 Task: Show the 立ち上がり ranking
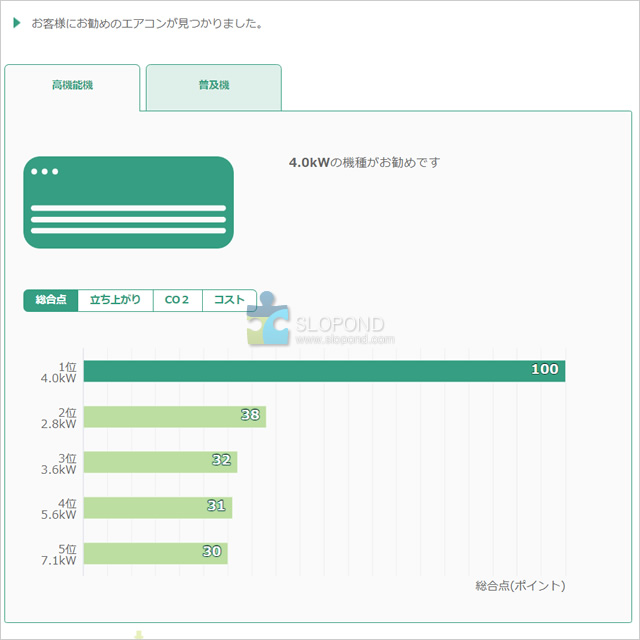pyautogui.click(x=115, y=300)
